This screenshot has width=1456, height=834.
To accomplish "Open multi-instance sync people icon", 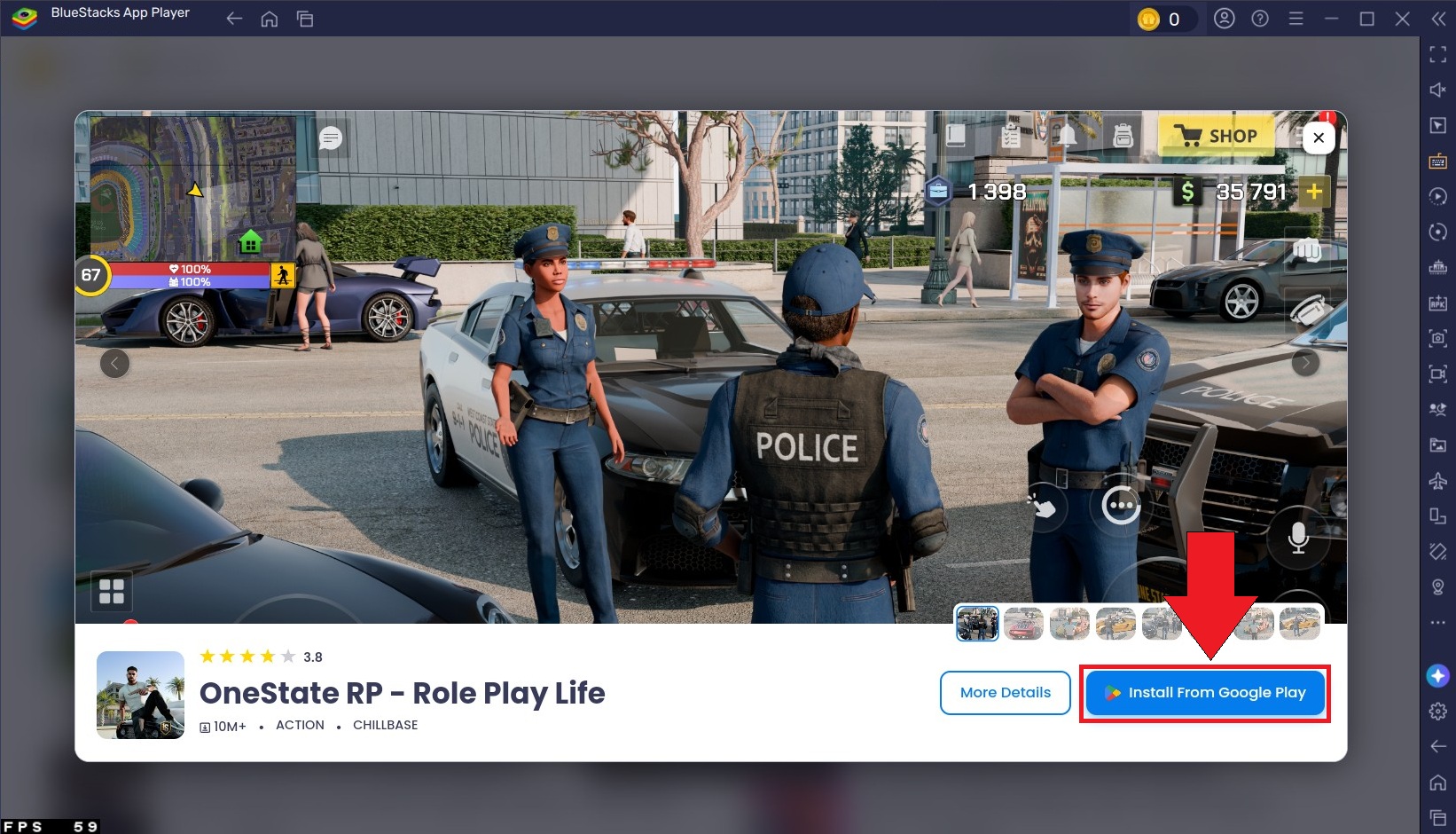I will pos(1438,409).
